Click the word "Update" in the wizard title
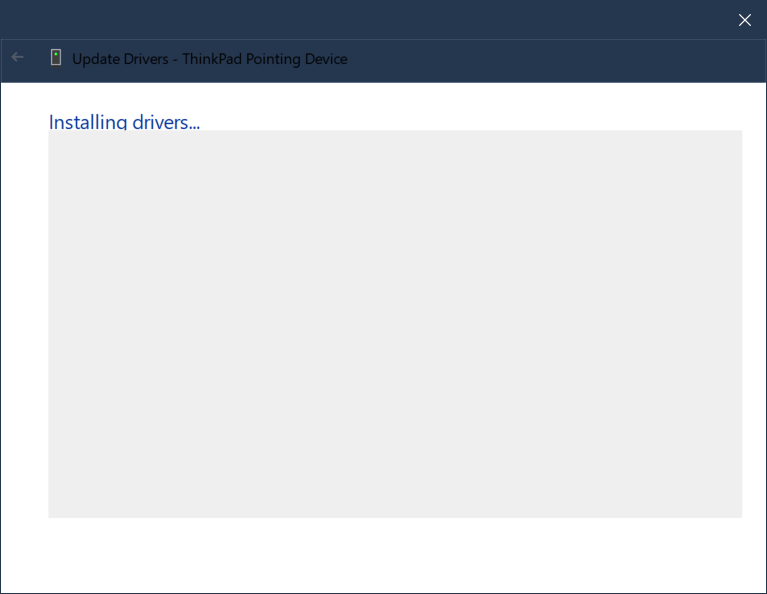The image size is (767, 594). 95,59
